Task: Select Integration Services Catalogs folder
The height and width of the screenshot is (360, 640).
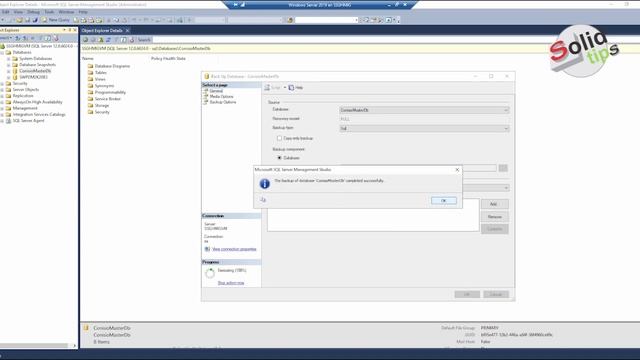Action: pos(39,114)
